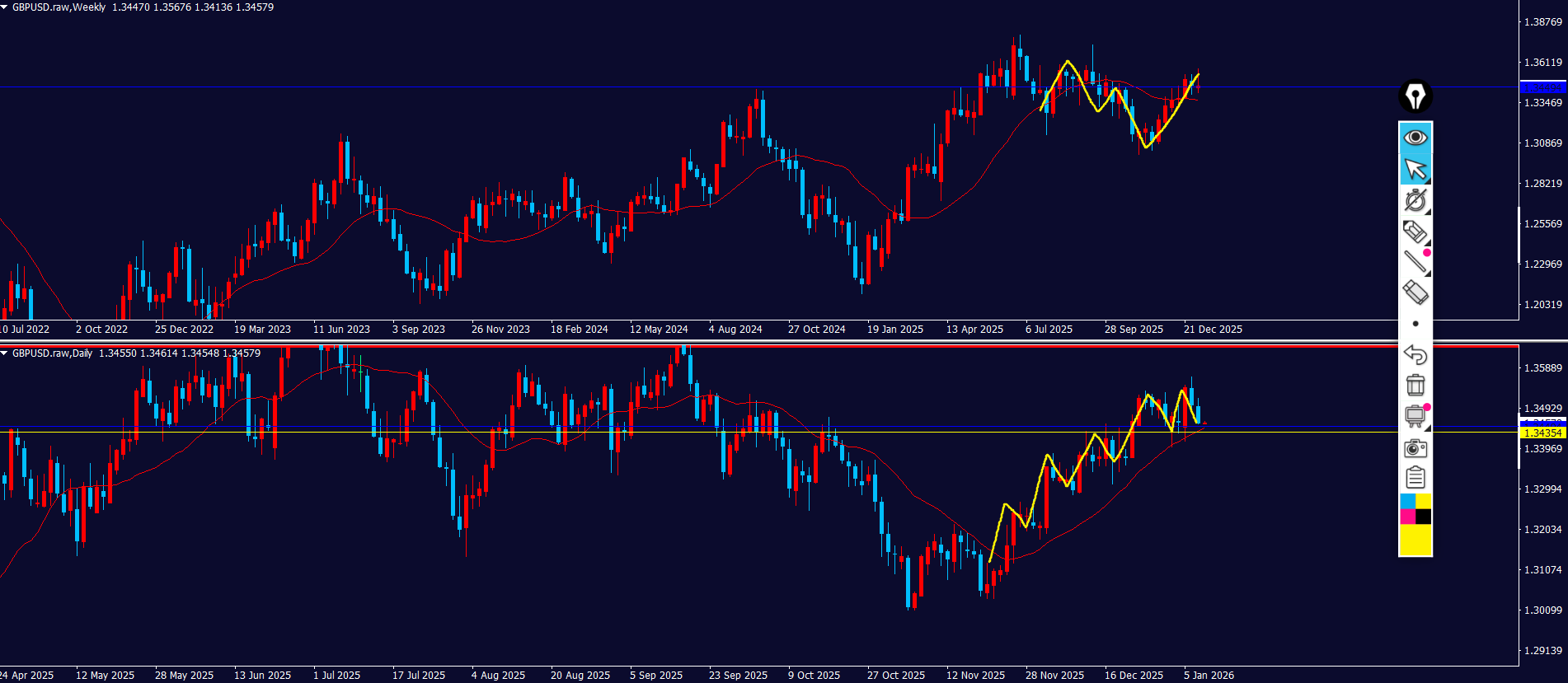Expand the GBPUSD Daily chart dropdown arrow

pyautogui.click(x=4, y=353)
